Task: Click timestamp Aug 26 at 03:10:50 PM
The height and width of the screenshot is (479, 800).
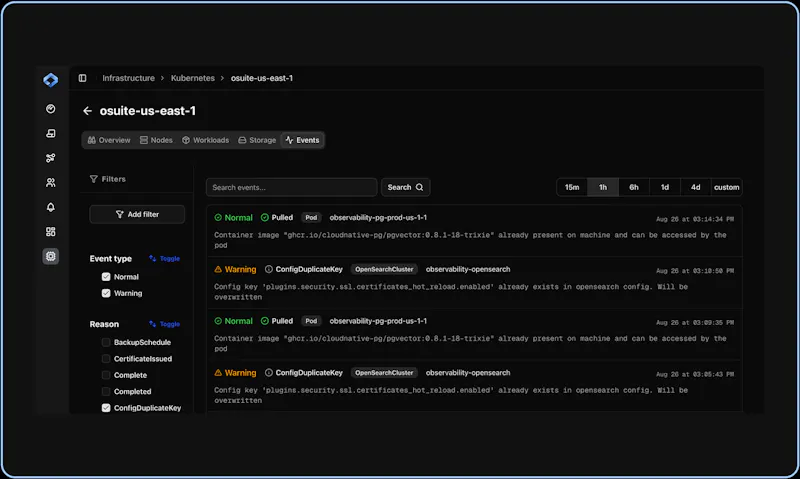Action: pyautogui.click(x=695, y=271)
